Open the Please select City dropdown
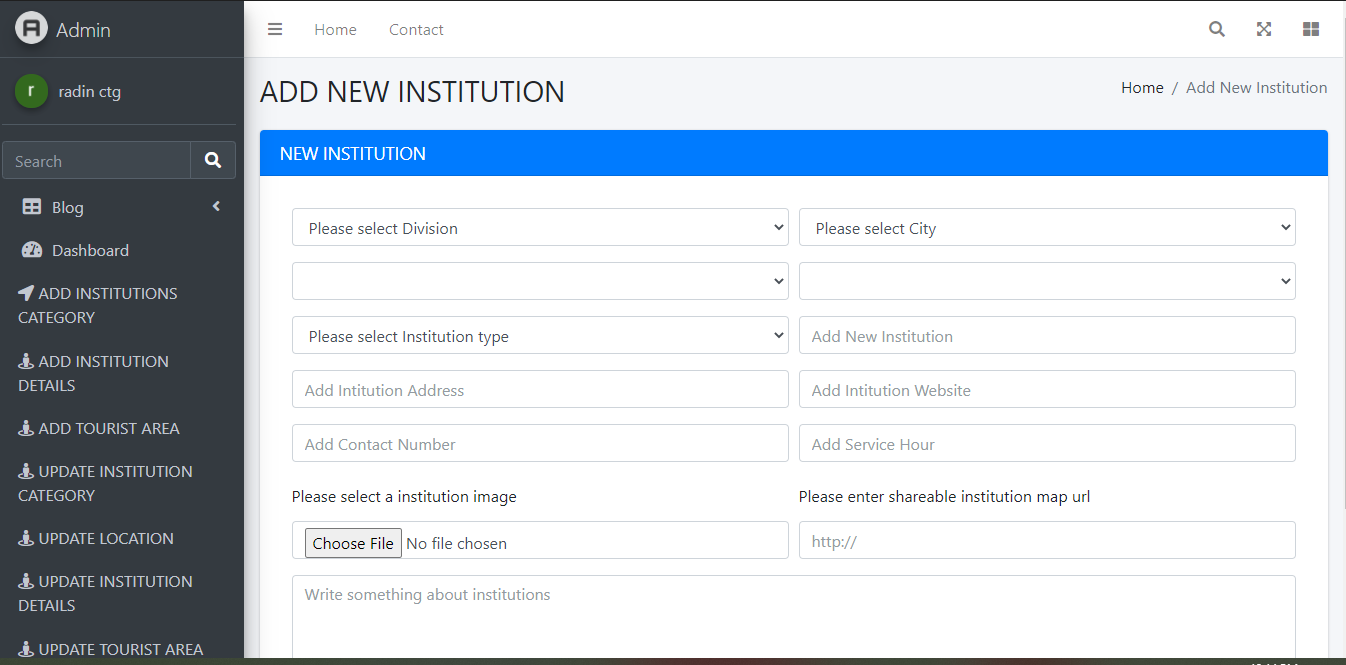This screenshot has width=1346, height=665. 1046,227
